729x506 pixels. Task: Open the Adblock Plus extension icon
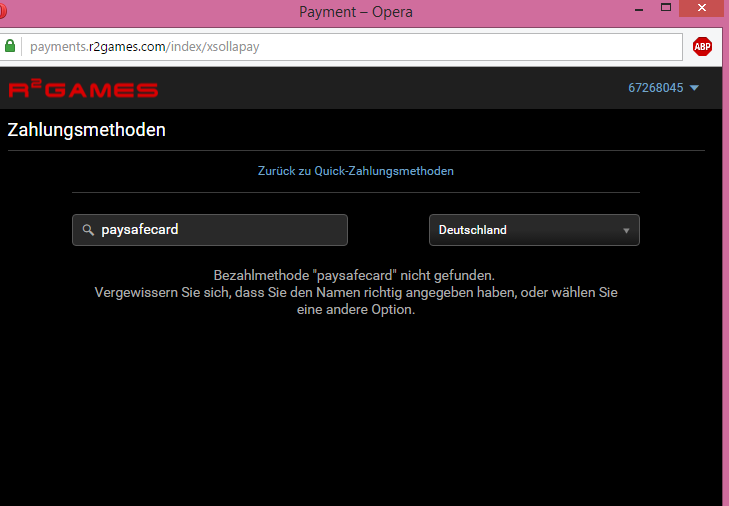point(702,46)
